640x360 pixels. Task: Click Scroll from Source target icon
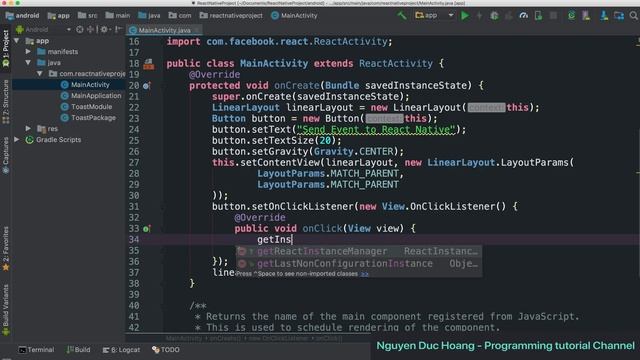pyautogui.click(x=80, y=29)
